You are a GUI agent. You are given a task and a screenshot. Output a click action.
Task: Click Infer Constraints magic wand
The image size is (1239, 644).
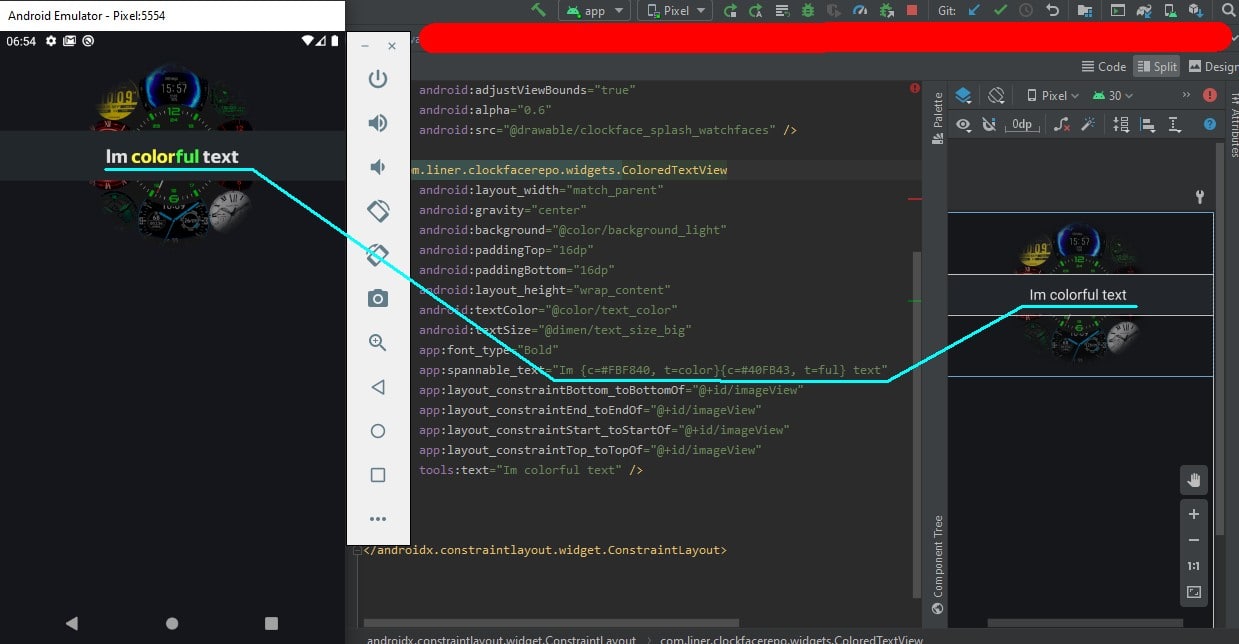[x=1088, y=125]
